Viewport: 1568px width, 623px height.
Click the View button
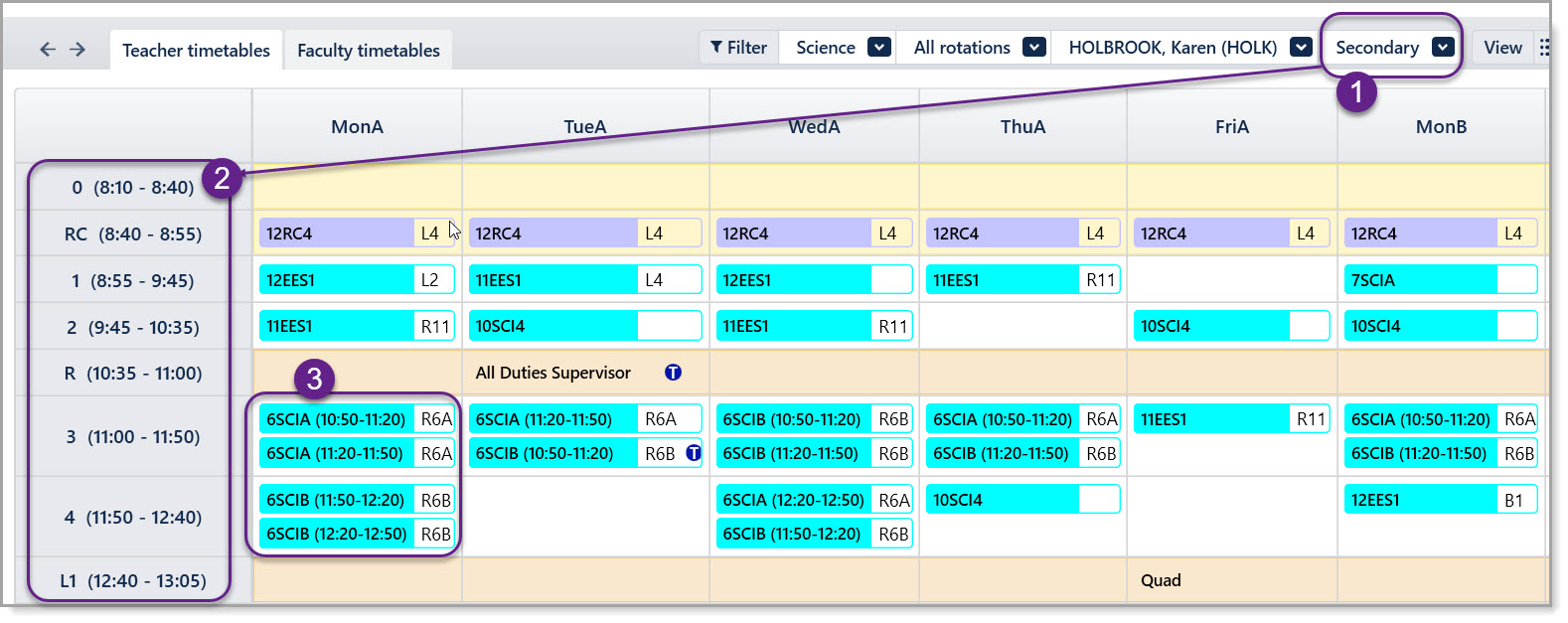coord(1502,47)
